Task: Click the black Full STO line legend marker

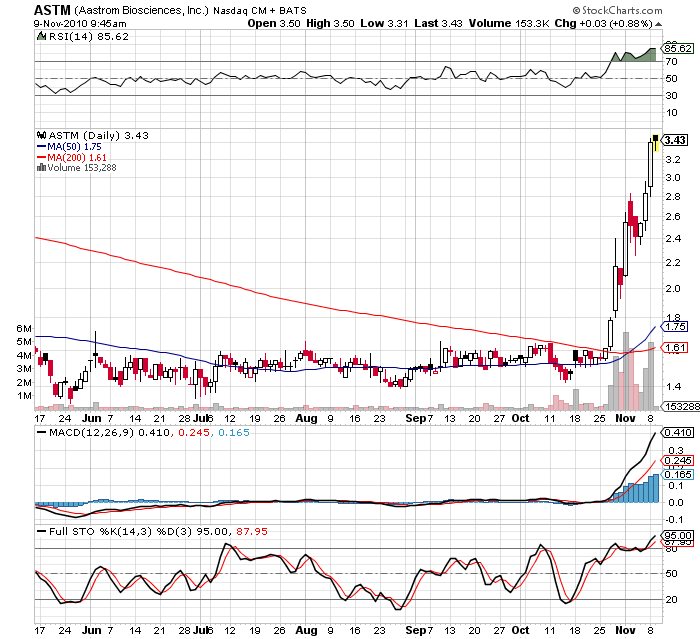Action: [x=42, y=531]
